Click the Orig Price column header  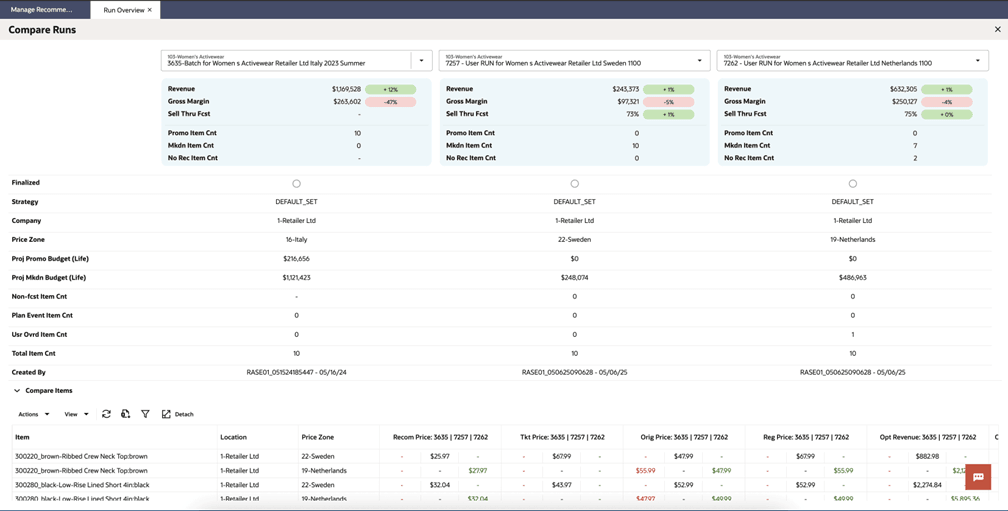click(x=684, y=437)
